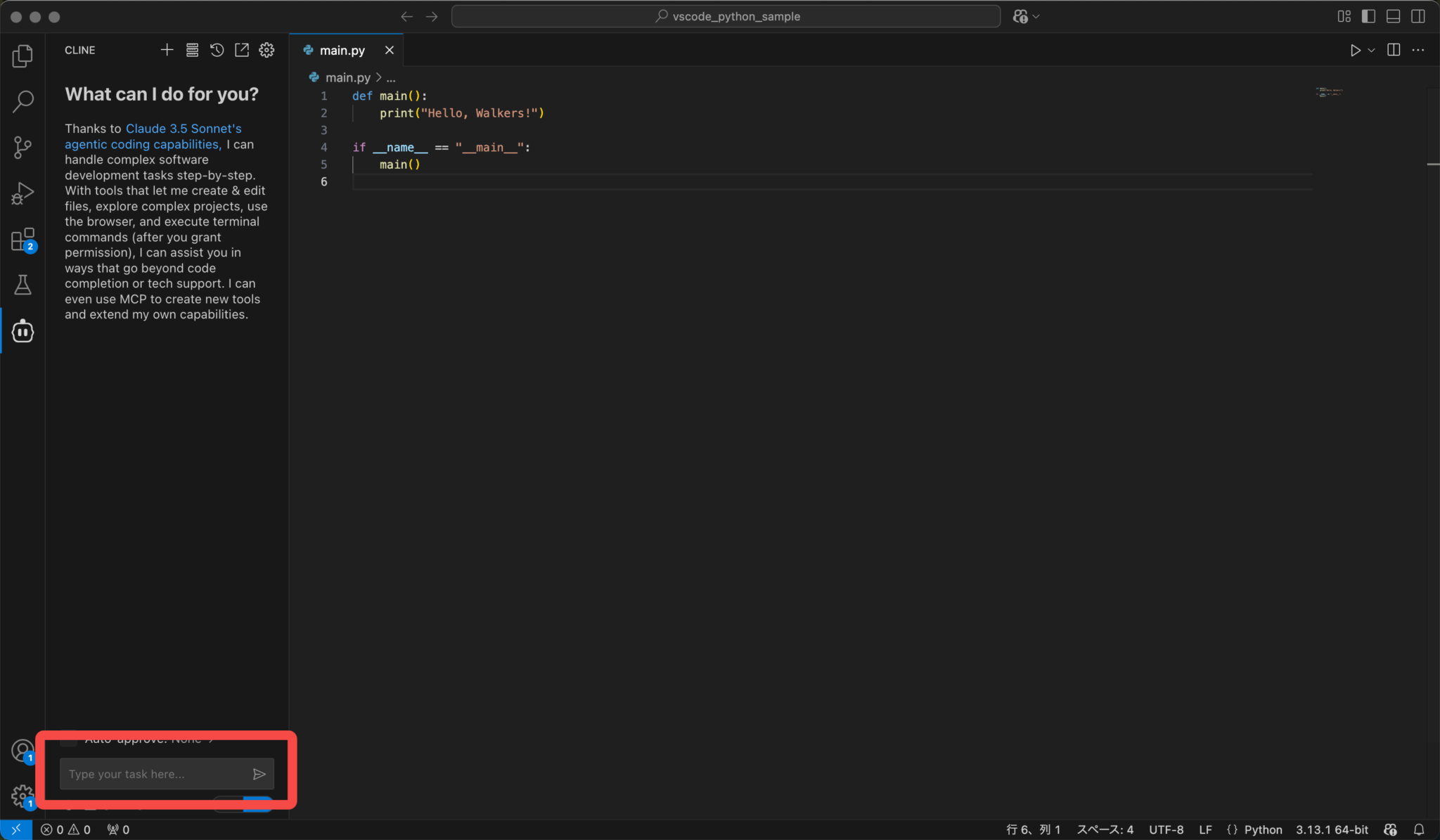
Task: Open Extensions view with badge 2
Action: coord(22,240)
